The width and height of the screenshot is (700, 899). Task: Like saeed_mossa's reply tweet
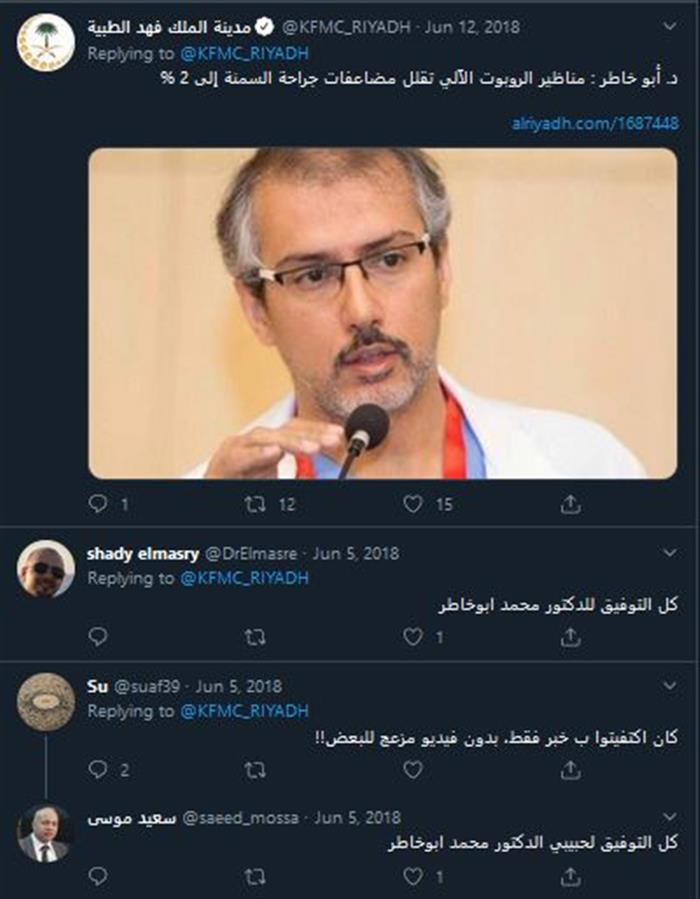(413, 875)
